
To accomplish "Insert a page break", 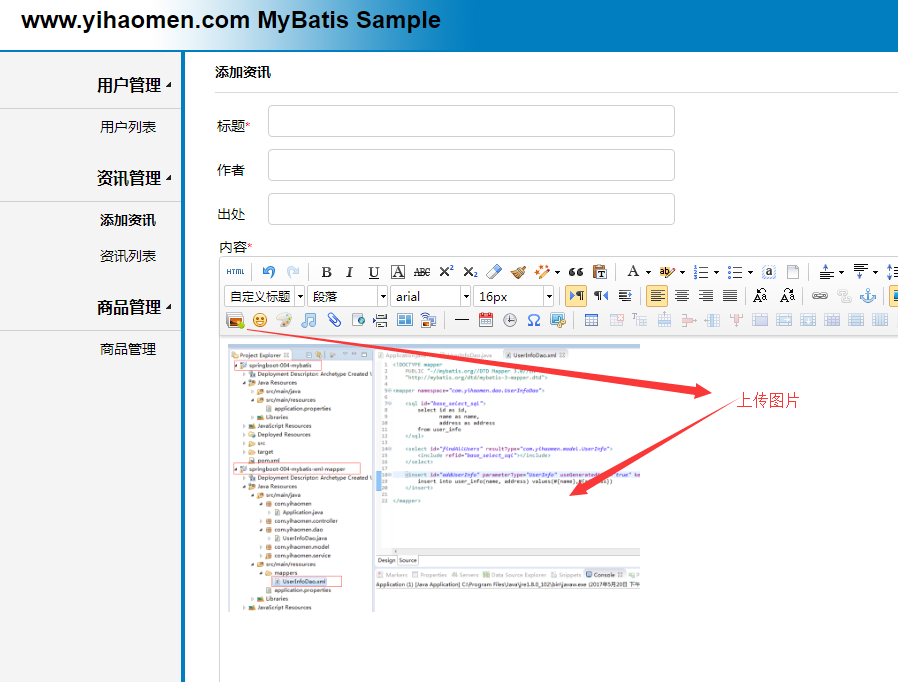I will coord(380,320).
